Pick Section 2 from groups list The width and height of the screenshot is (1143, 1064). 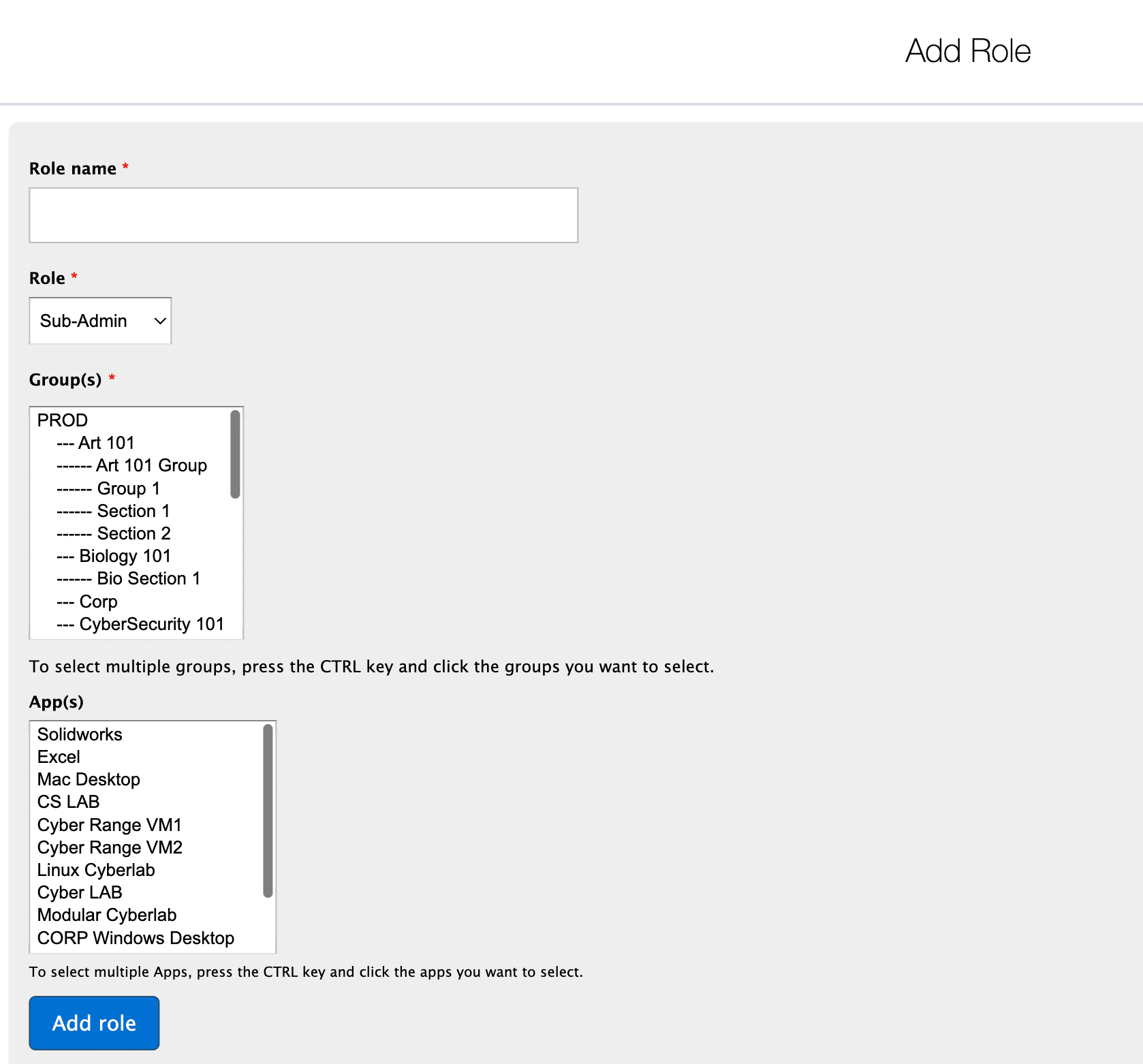134,533
